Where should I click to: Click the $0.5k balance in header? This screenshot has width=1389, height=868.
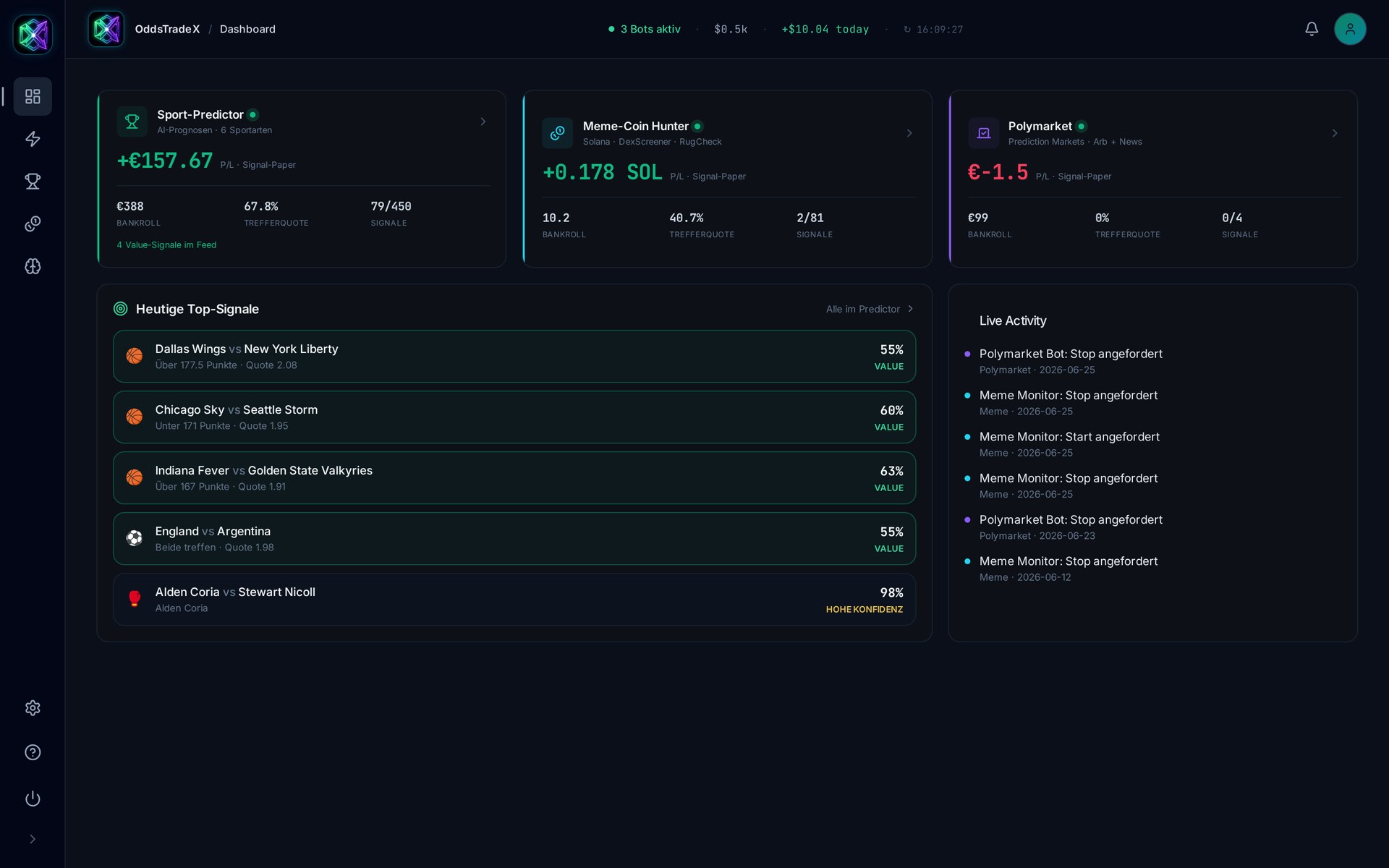coord(731,29)
